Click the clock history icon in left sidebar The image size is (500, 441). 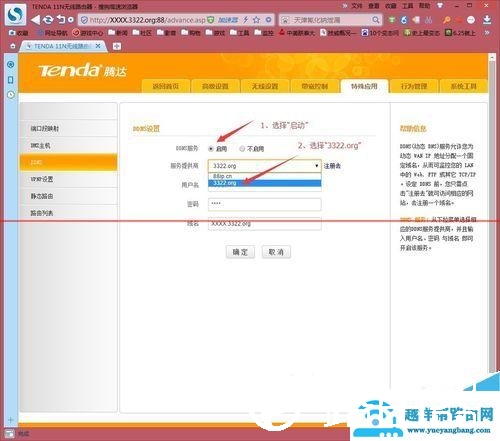11,95
